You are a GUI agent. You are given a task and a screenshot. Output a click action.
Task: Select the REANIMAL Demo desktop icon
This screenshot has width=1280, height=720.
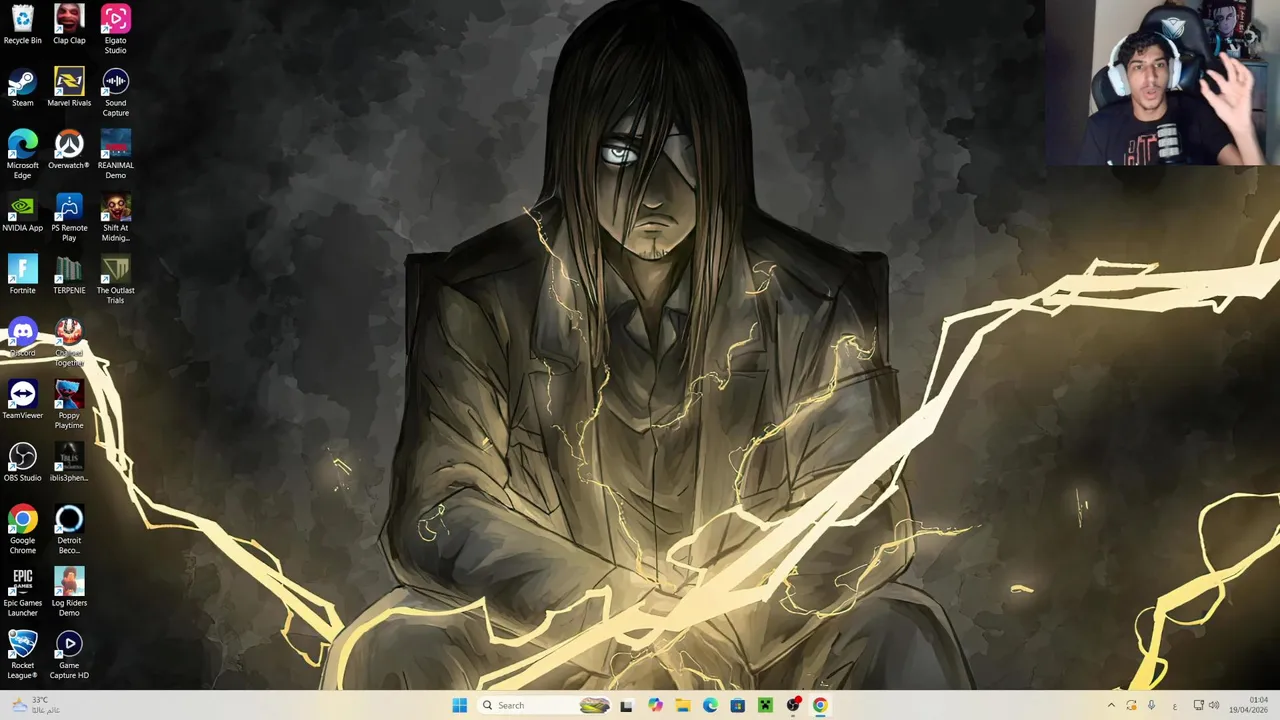[115, 155]
